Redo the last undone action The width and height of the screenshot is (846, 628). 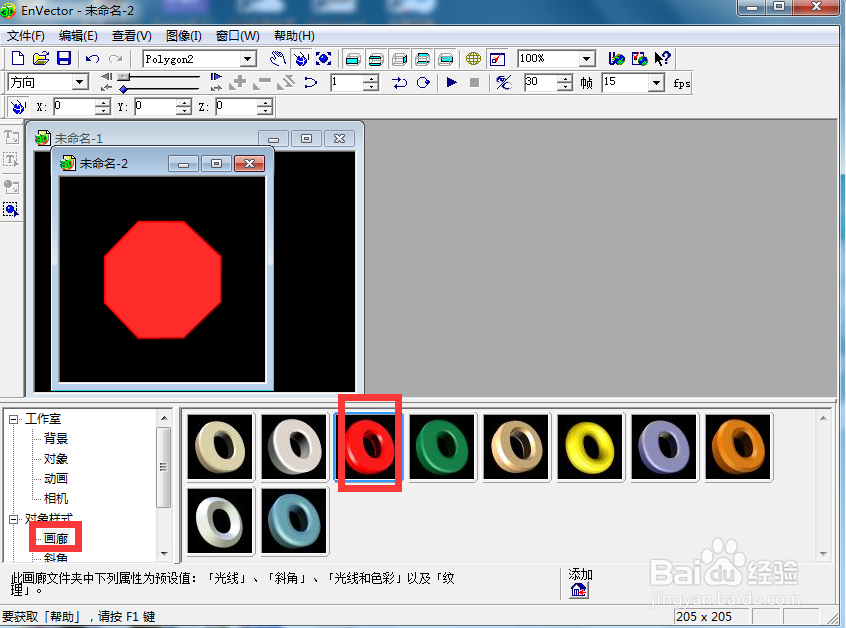[115, 58]
